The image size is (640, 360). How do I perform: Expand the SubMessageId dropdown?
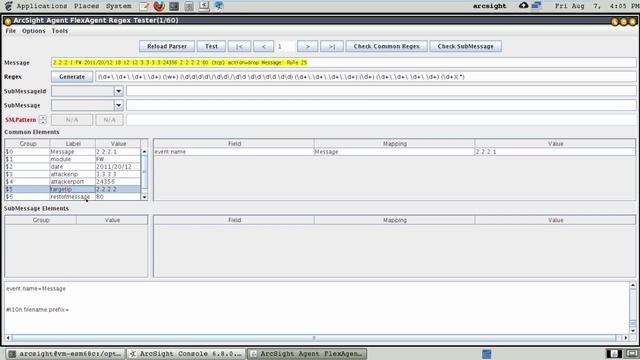pyautogui.click(x=118, y=91)
